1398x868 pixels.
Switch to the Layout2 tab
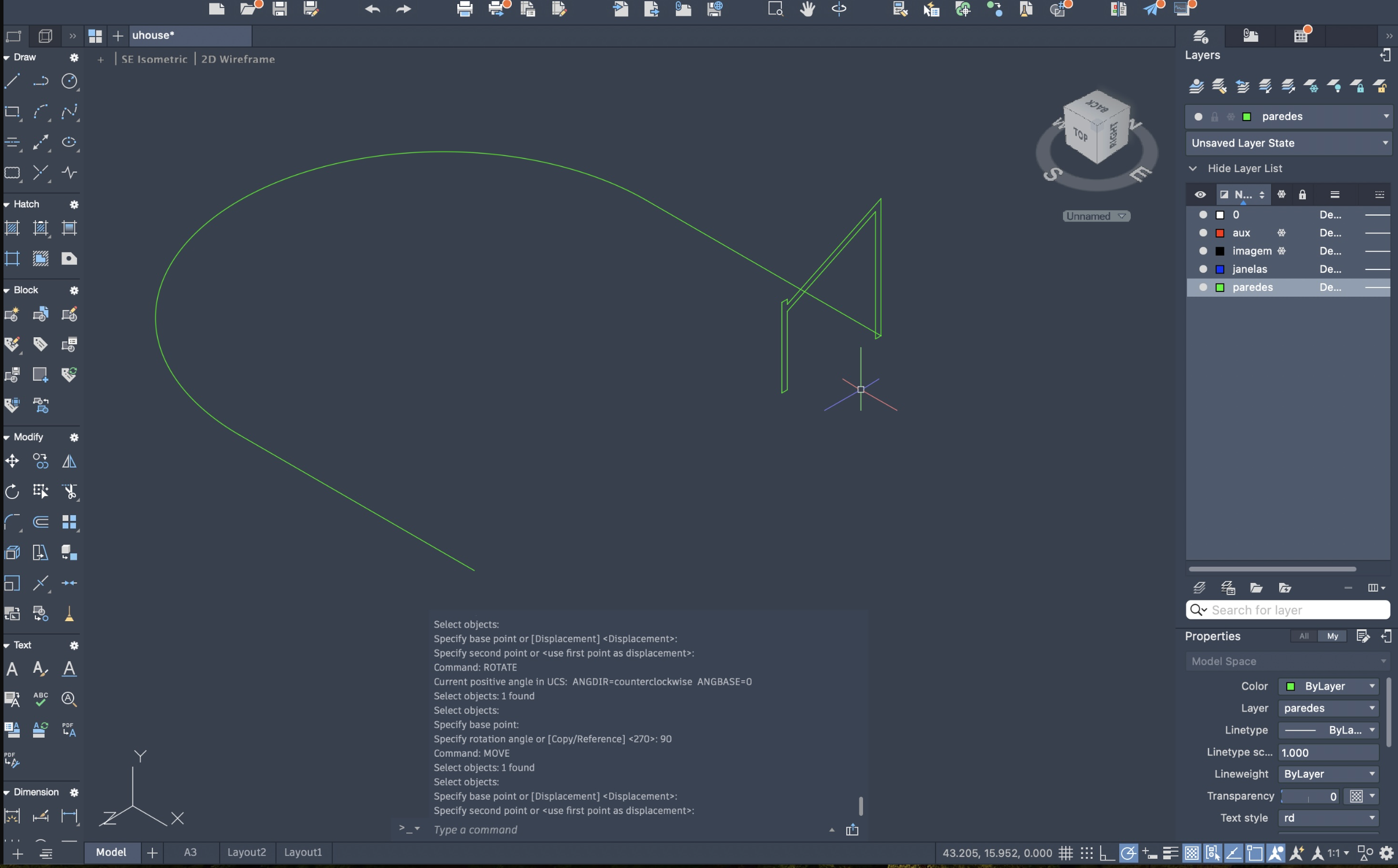pos(246,852)
